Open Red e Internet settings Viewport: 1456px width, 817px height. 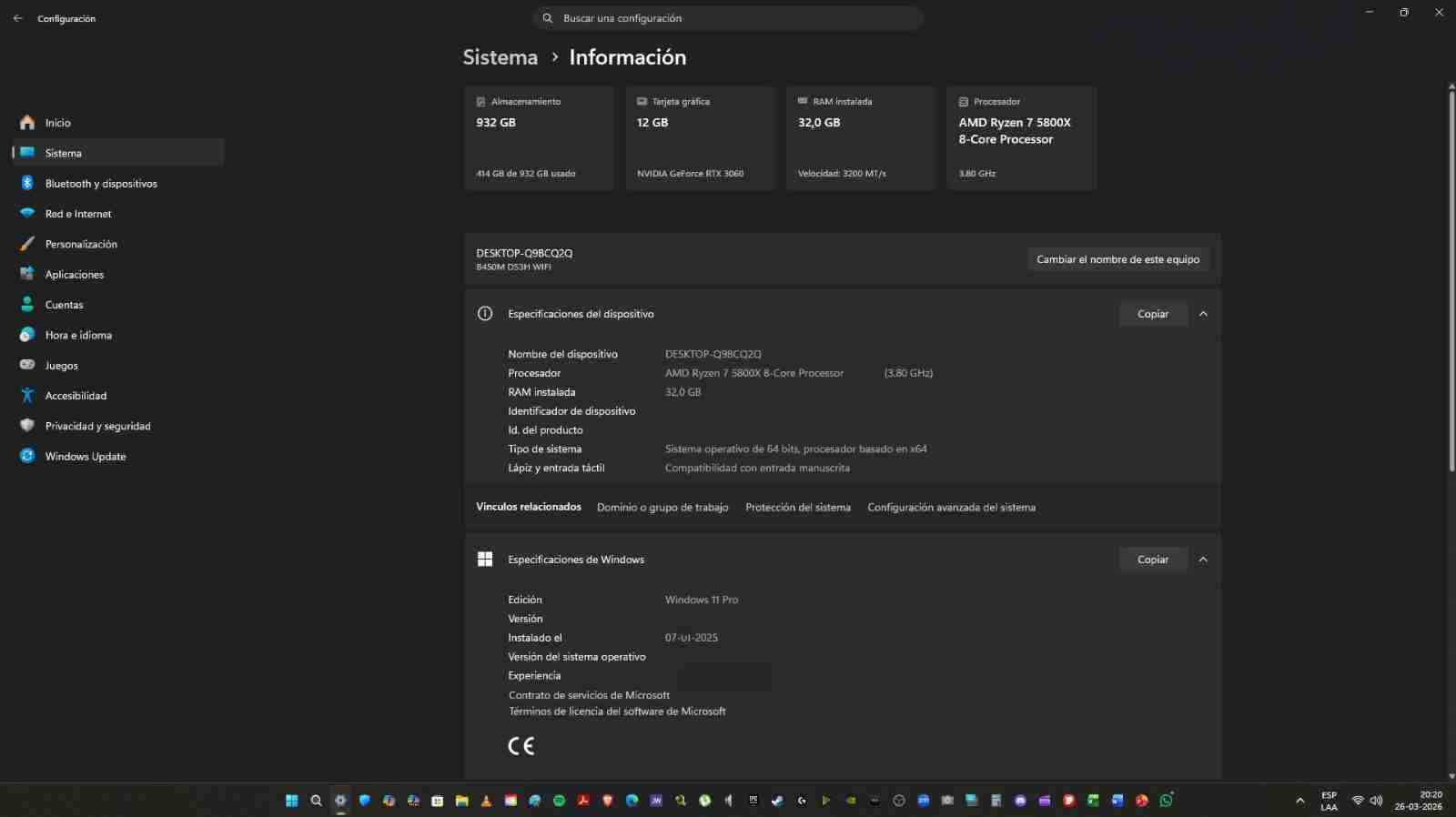pos(118,214)
